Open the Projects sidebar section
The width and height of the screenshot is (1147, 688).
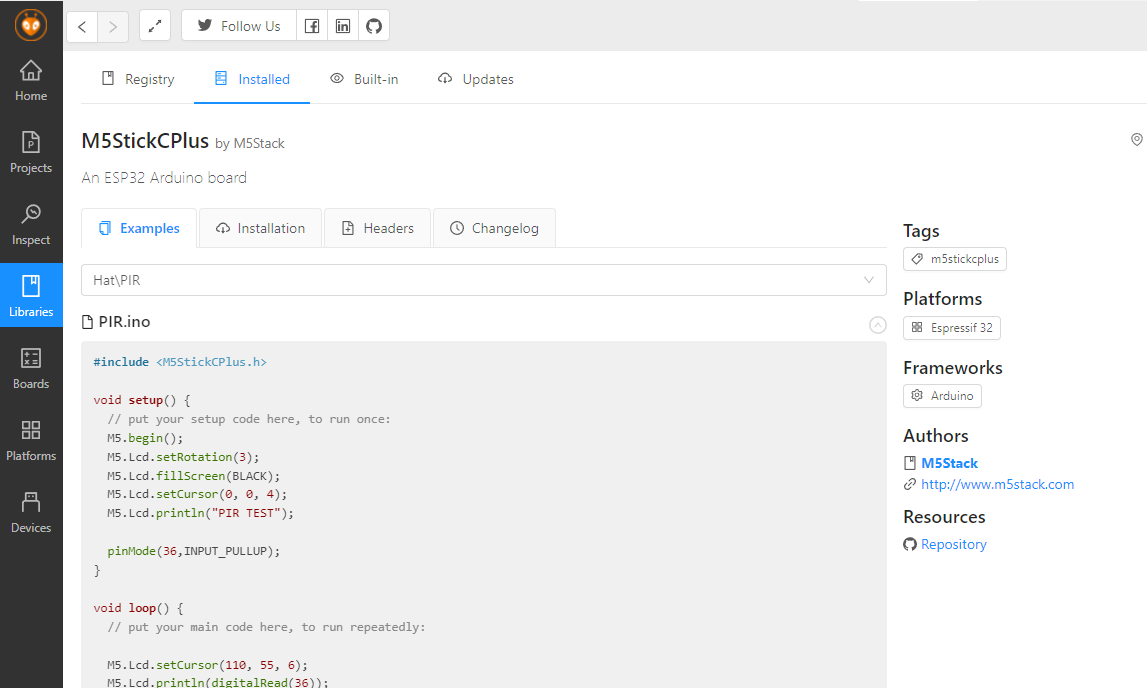(x=31, y=153)
